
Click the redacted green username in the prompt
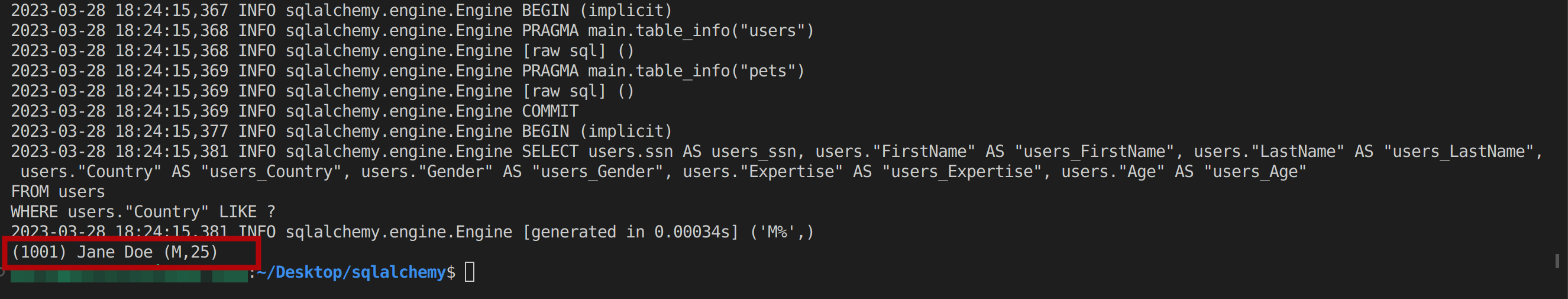click(x=128, y=275)
